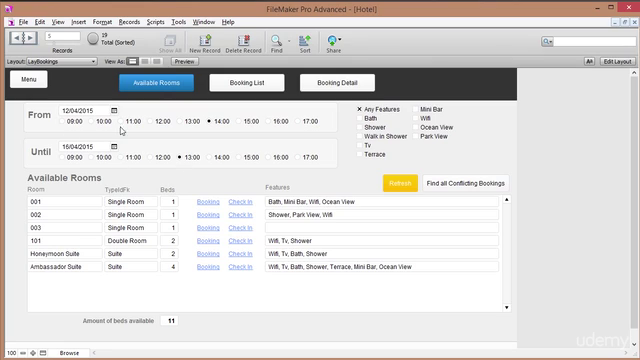Switch to Form view icon

[x=132, y=62]
